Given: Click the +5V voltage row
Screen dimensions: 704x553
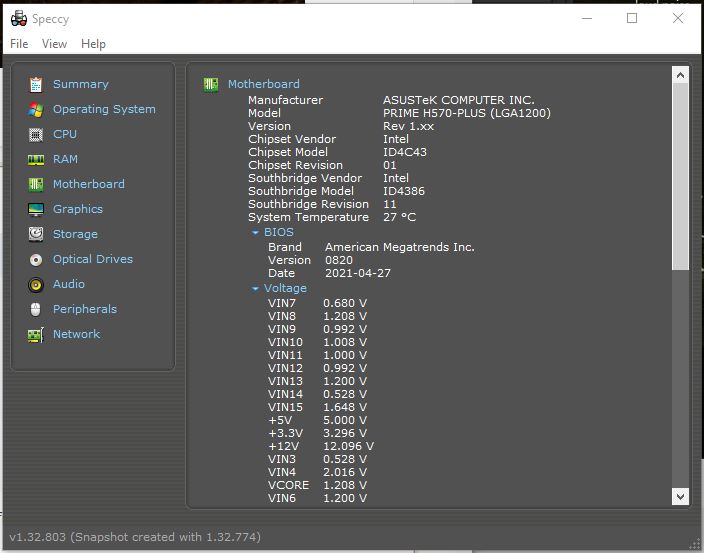Looking at the screenshot, I should [x=317, y=420].
